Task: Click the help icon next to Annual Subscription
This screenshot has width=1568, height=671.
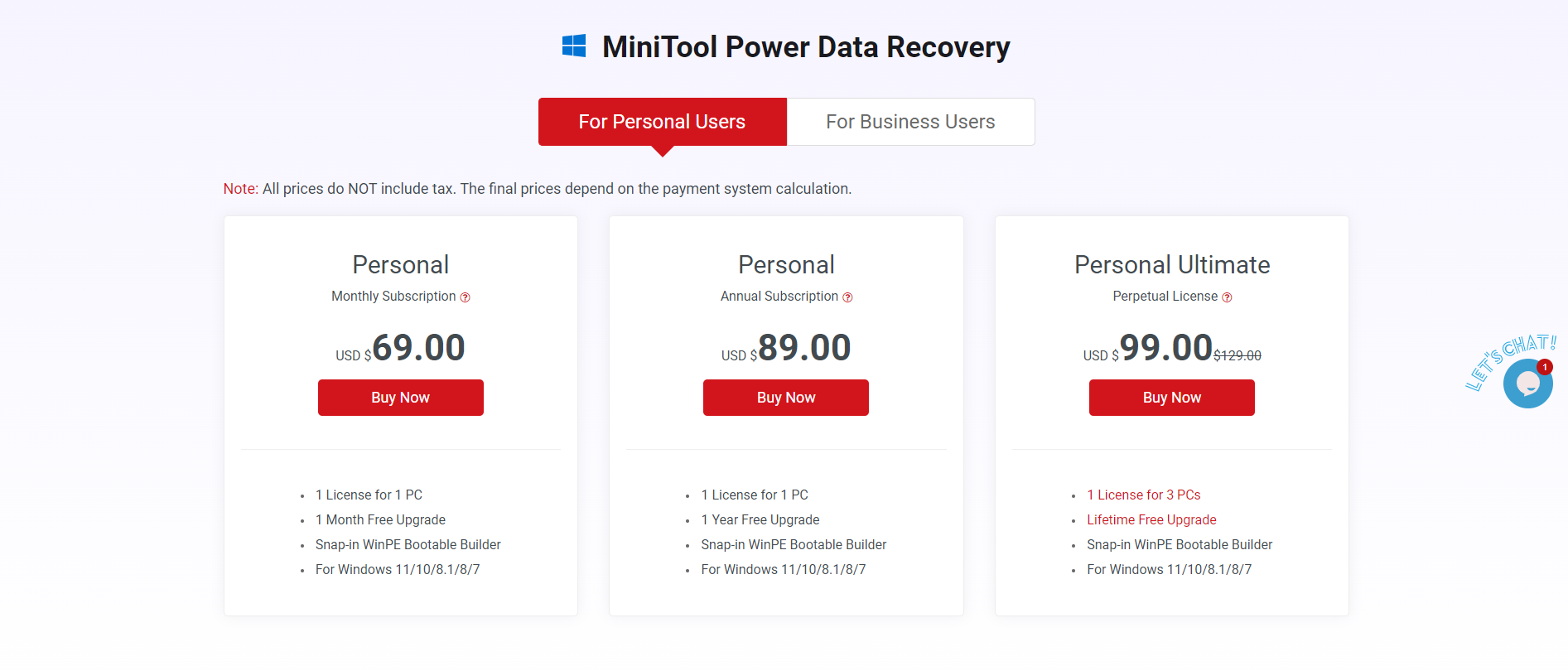Action: pos(847,297)
